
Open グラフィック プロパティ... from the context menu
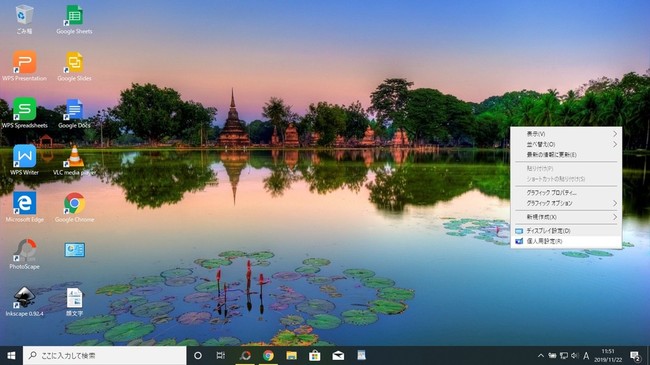tap(566, 192)
